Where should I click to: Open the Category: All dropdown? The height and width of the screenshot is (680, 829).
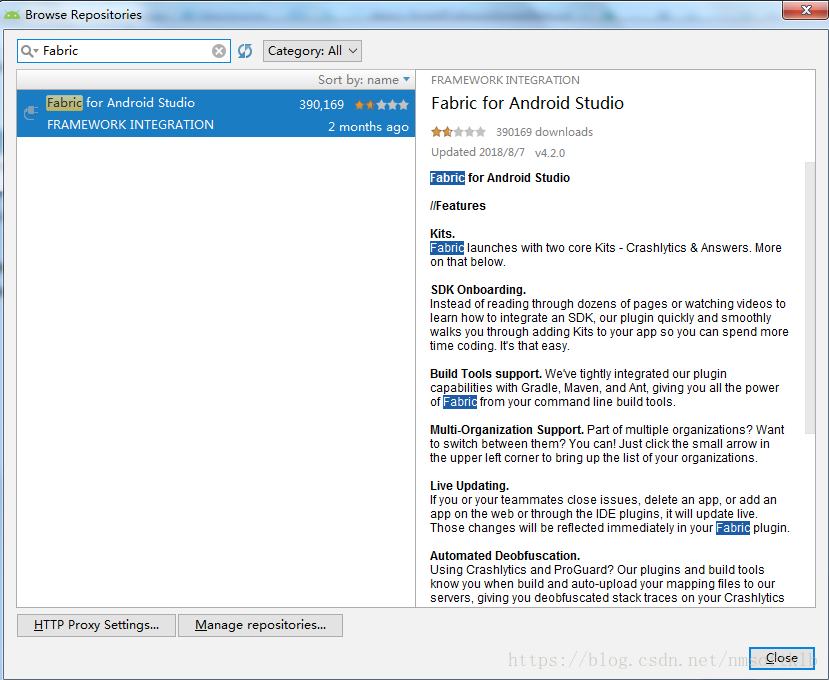click(312, 51)
